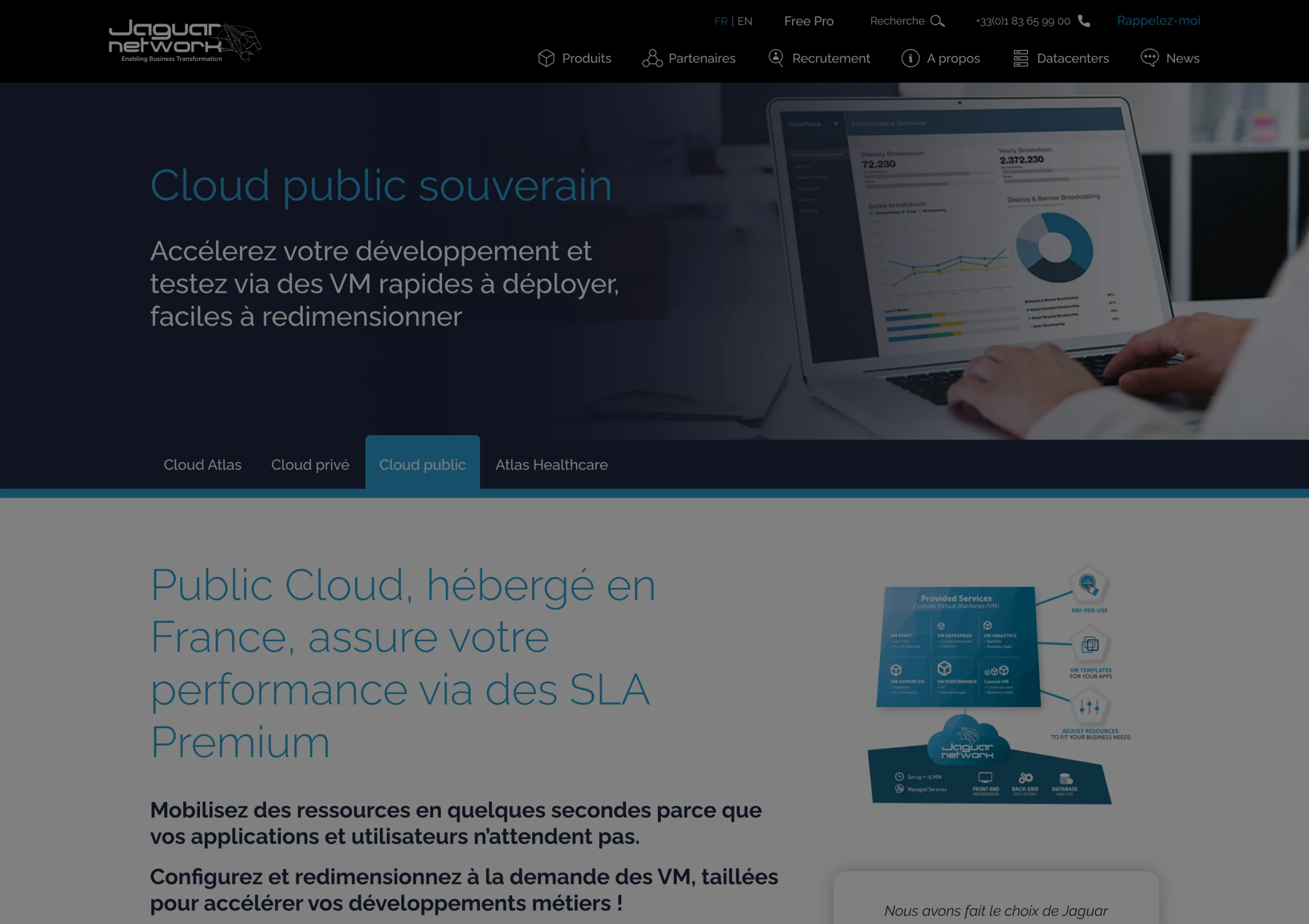Switch to the Cloud privé tab
The width and height of the screenshot is (1309, 924).
310,465
